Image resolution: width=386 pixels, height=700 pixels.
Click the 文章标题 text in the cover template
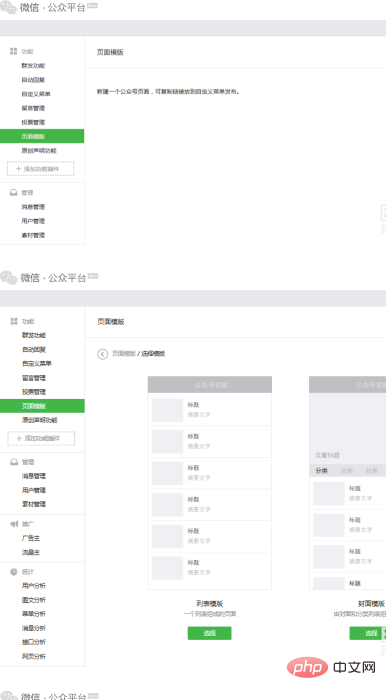point(328,455)
